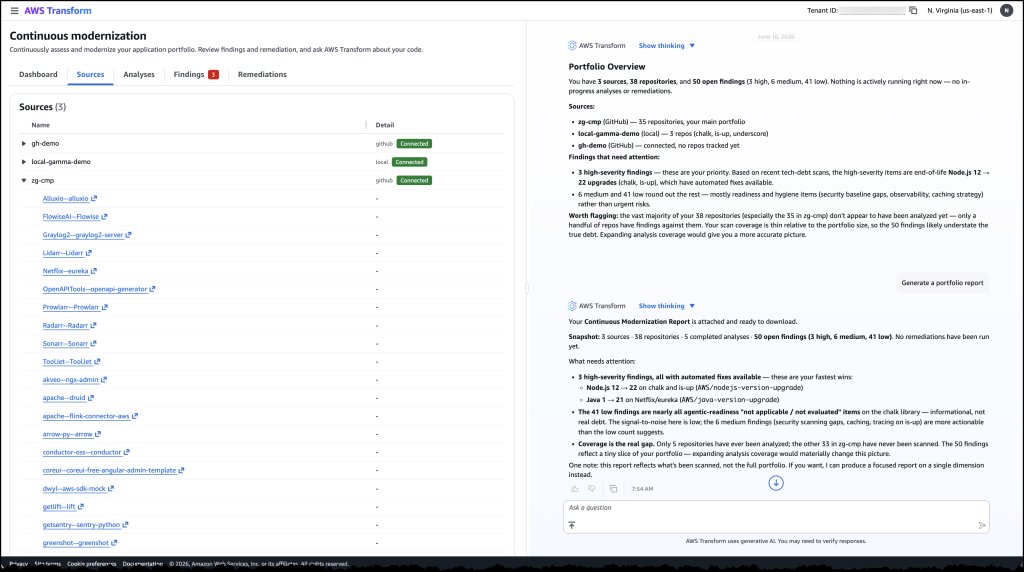1024x572 pixels.
Task: Open external link icon beside Sonarr--Sonarr
Action: pyautogui.click(x=93, y=343)
